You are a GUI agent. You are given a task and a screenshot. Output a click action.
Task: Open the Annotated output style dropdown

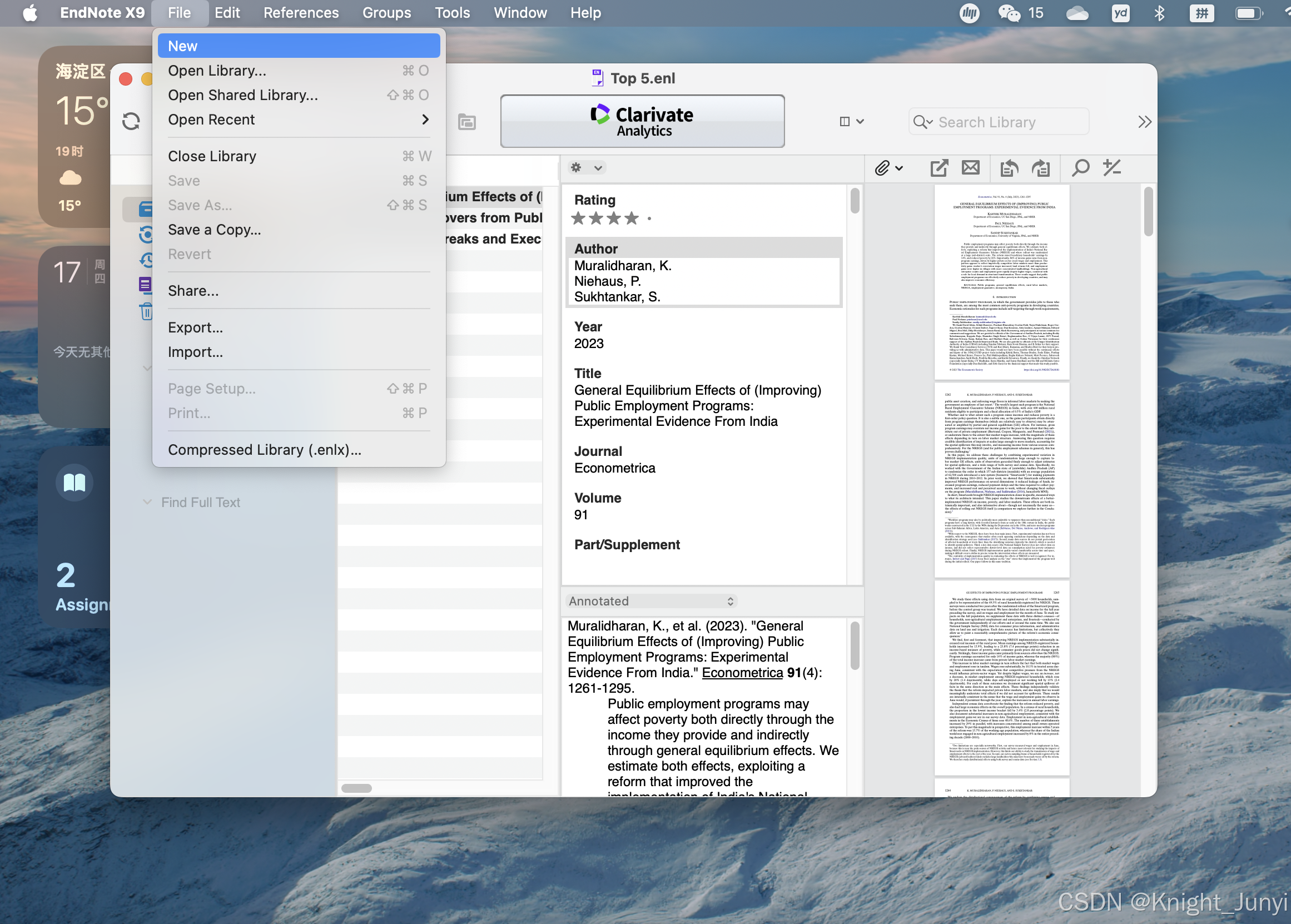[651, 602]
